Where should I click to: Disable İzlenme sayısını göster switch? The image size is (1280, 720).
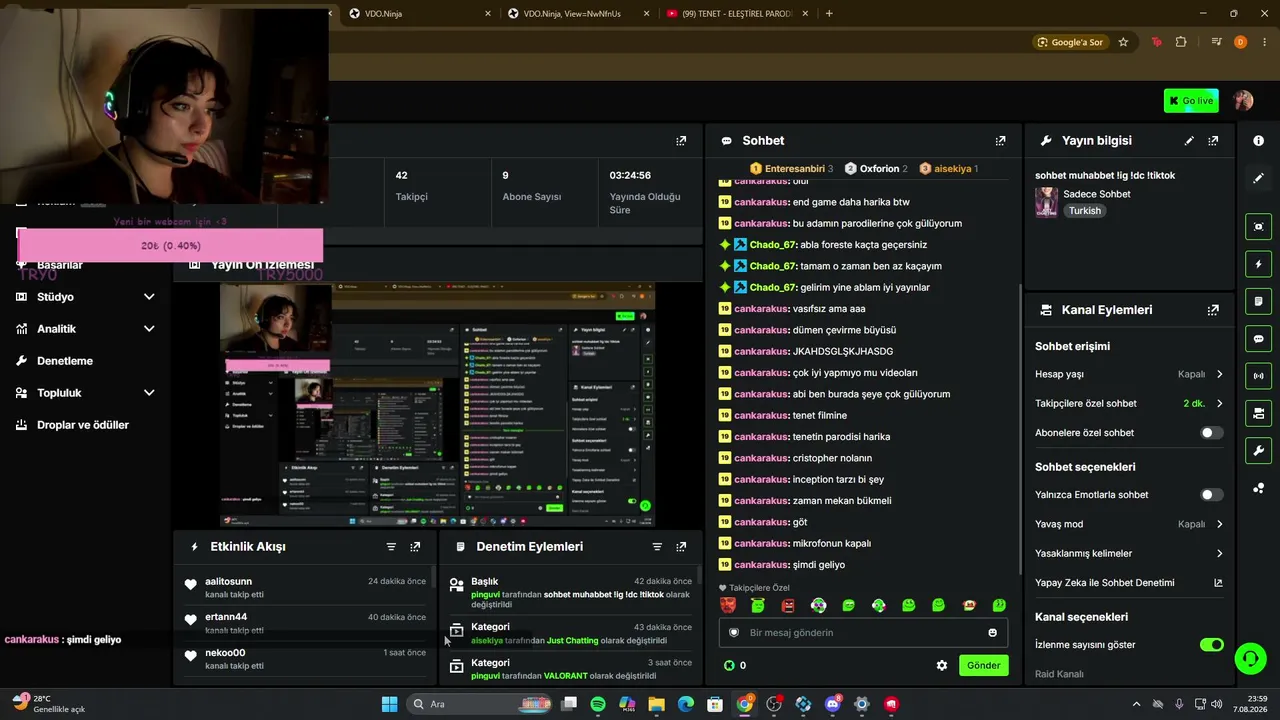[1211, 645]
